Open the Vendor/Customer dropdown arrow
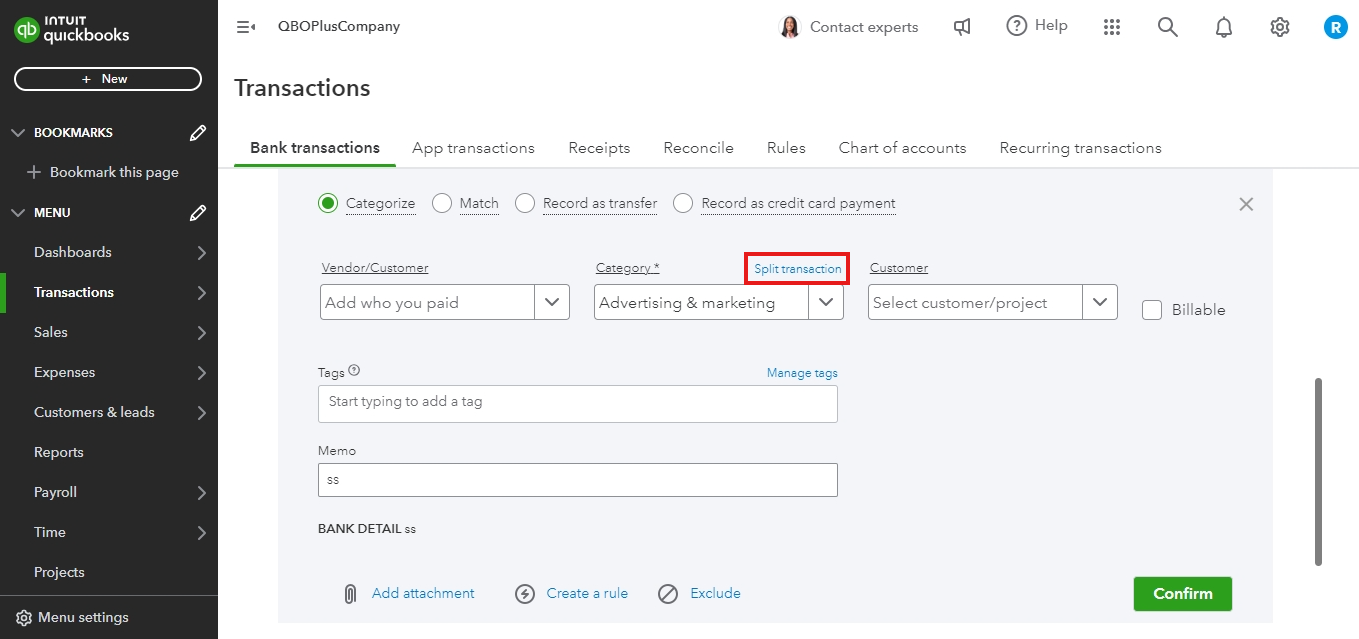1359x639 pixels. (x=552, y=303)
